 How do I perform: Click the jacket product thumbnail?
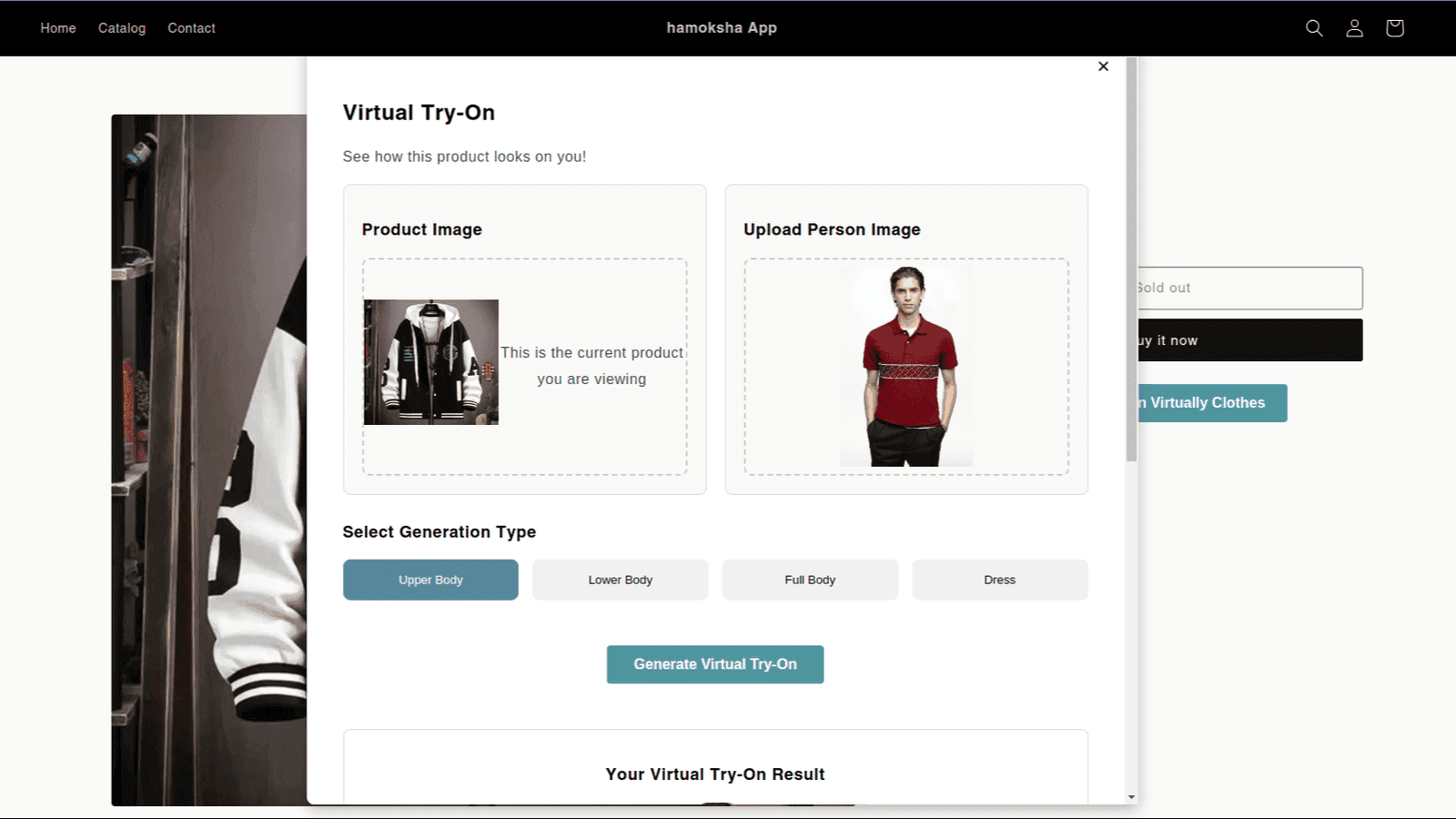coord(430,361)
